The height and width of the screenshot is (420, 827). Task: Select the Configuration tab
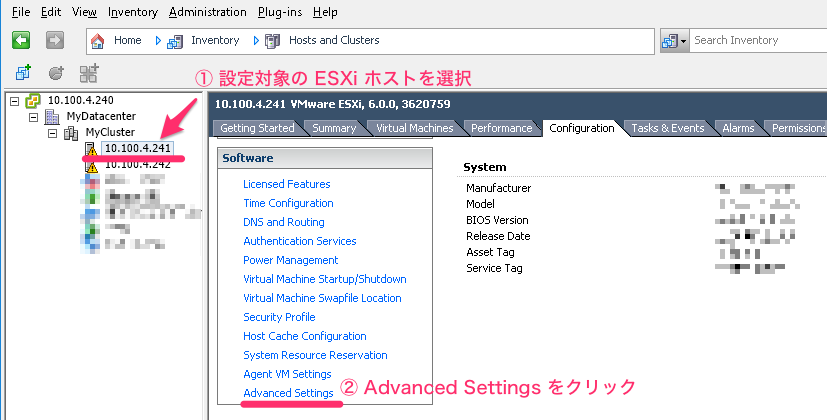pyautogui.click(x=582, y=128)
